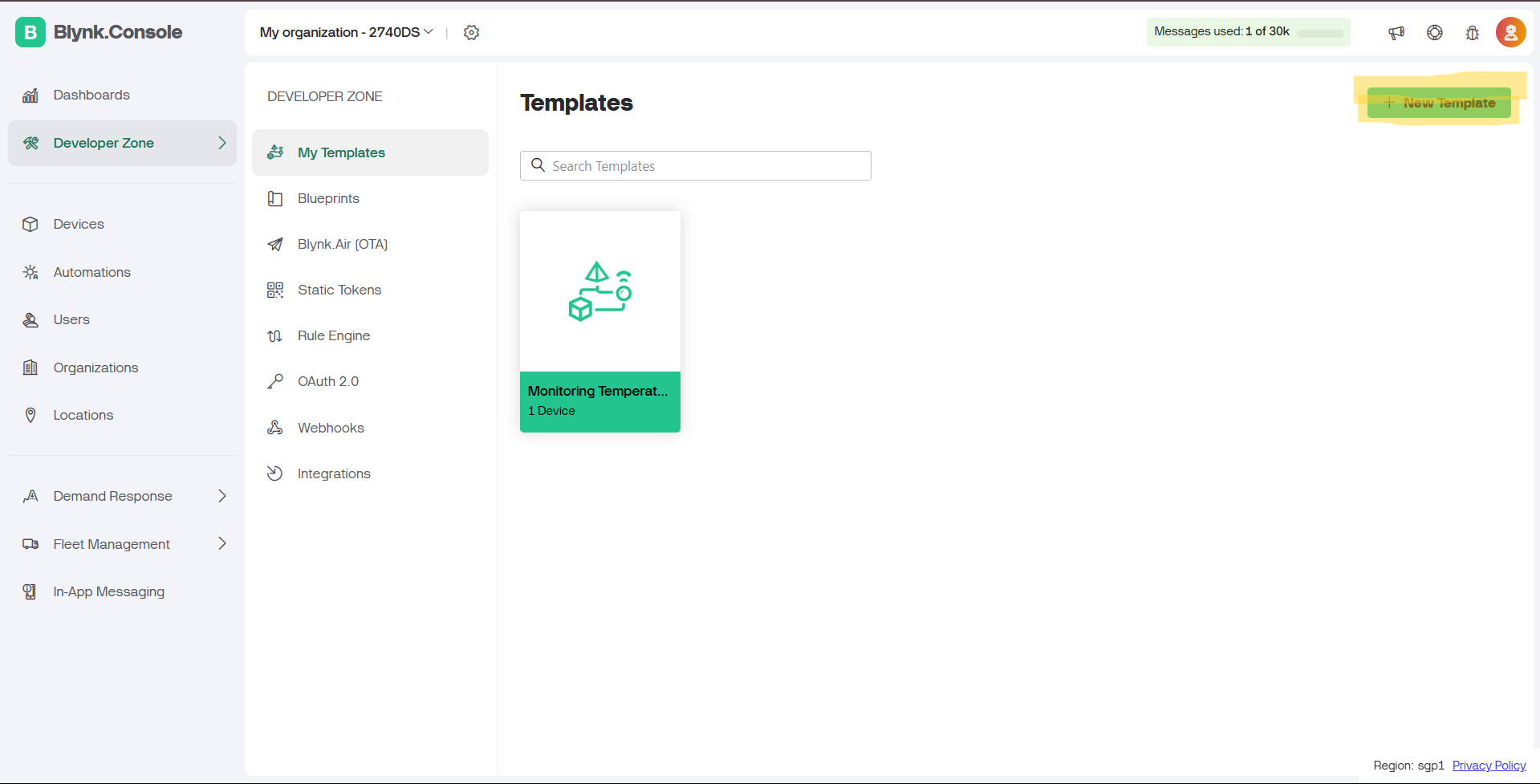The image size is (1540, 784).
Task: Click the announcements megaphone icon
Action: (x=1396, y=32)
